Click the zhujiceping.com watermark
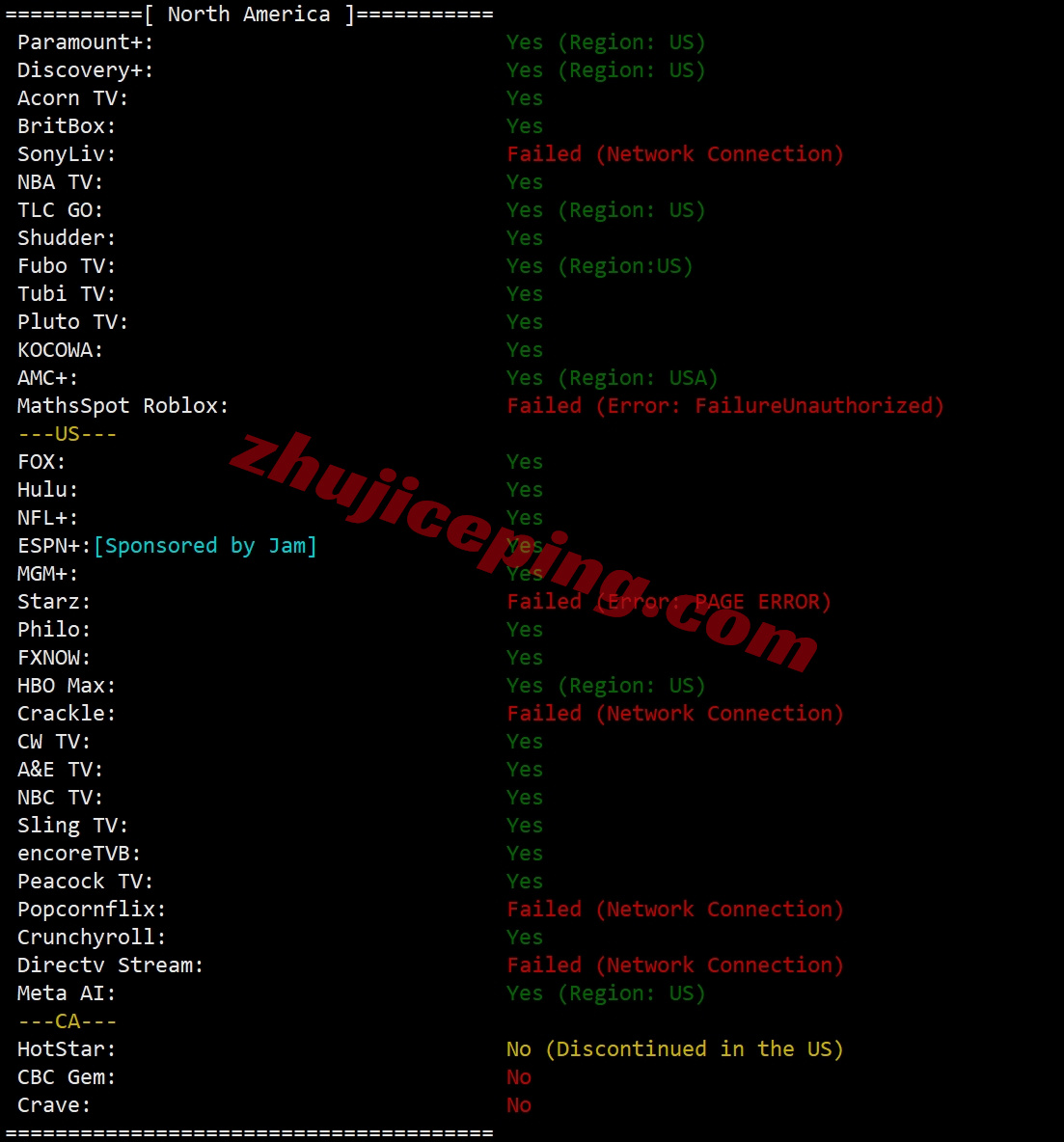Screen dimensions: 1064x1142 point(525,552)
